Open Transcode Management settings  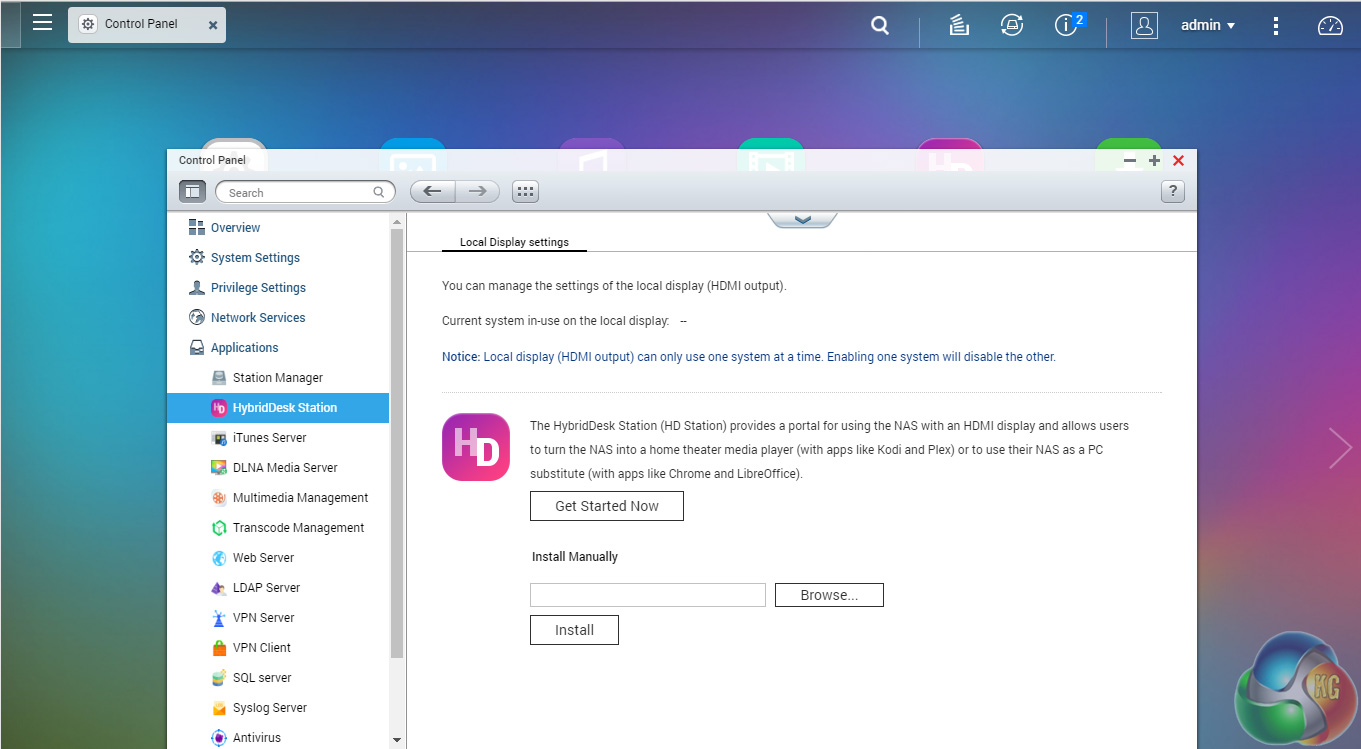278,528
